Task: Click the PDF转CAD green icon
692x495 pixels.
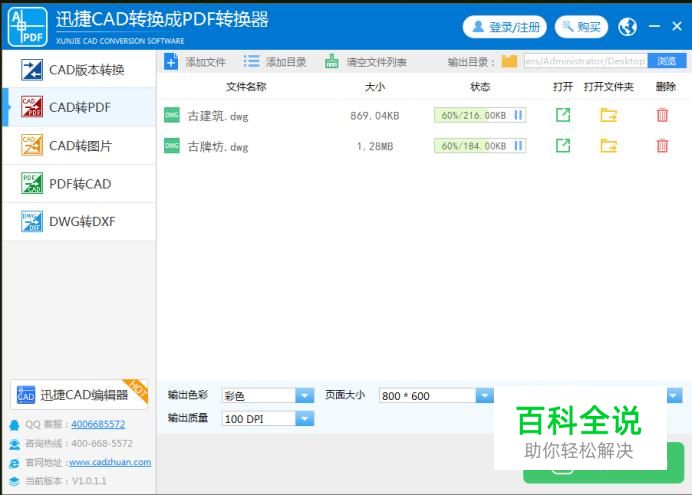Action: click(32, 183)
